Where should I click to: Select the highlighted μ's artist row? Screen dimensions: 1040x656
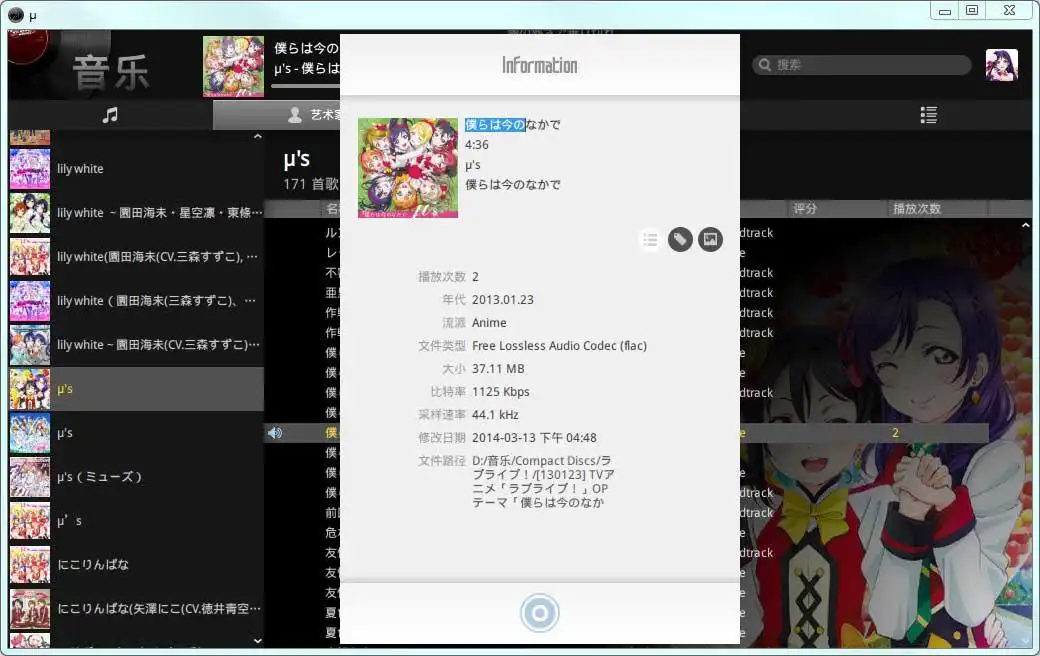(x=136, y=389)
